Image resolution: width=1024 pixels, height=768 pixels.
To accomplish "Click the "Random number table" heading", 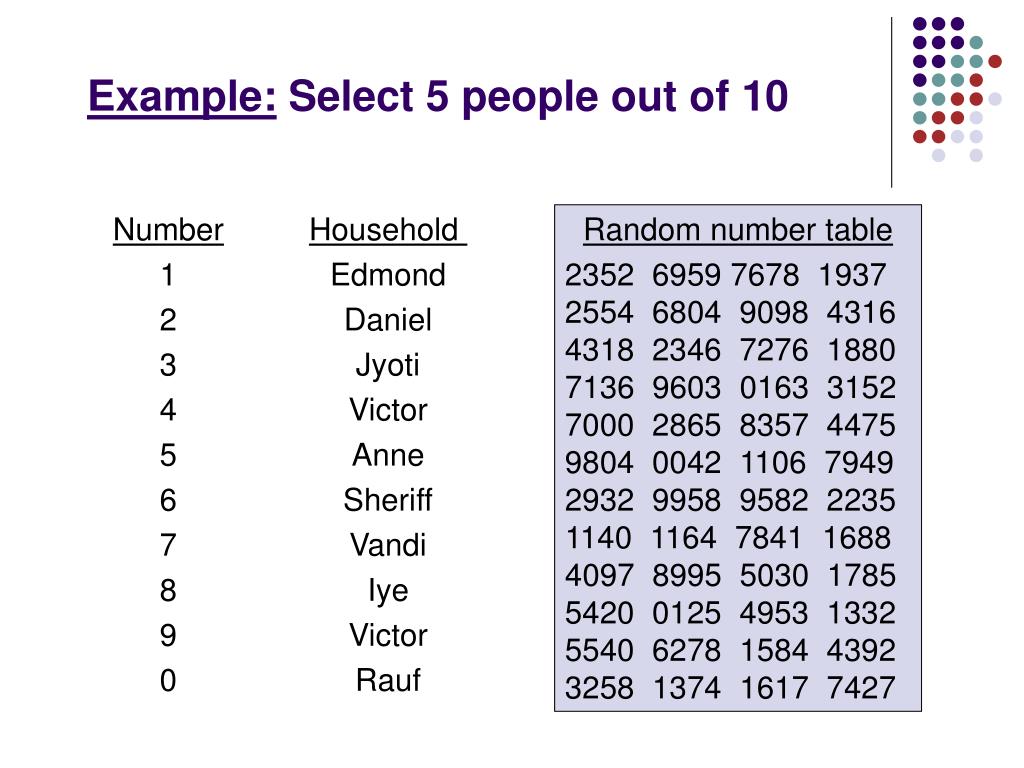I will click(737, 231).
